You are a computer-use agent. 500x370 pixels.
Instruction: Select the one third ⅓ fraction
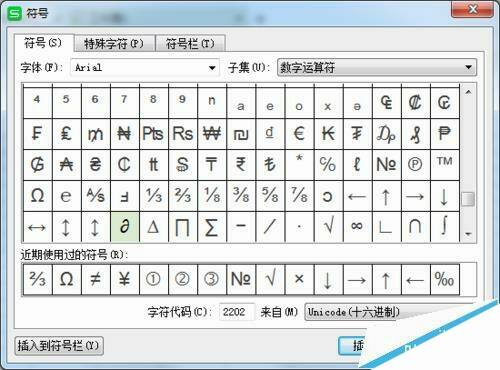coord(153,196)
